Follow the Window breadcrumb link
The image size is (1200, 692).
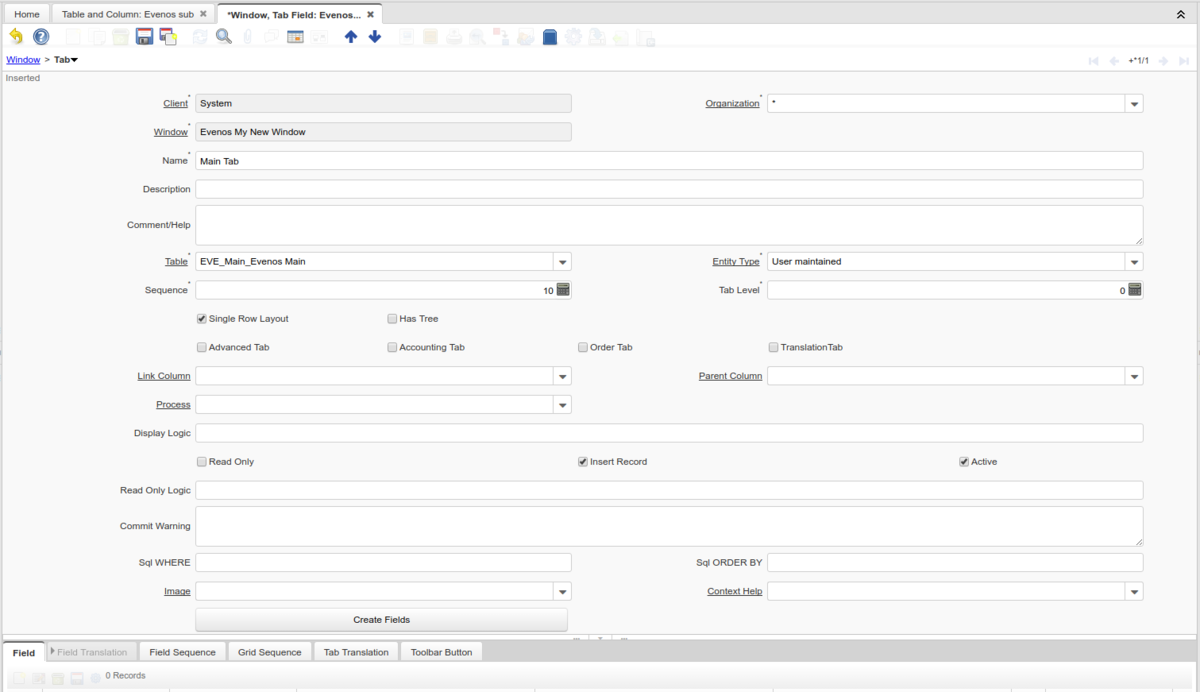[23, 60]
